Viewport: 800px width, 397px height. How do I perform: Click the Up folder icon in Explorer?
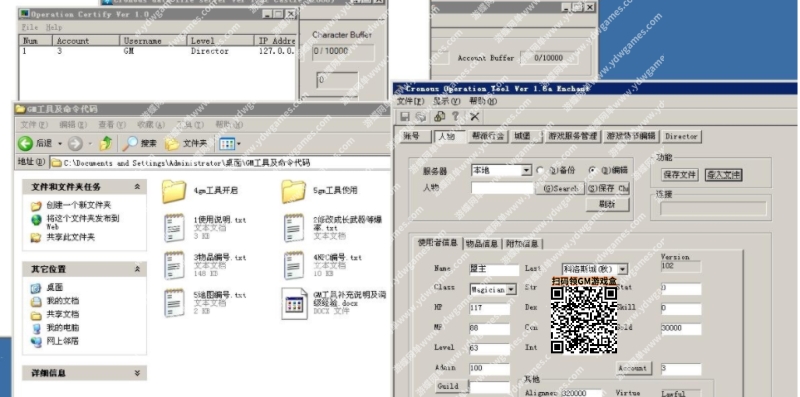(x=106, y=143)
